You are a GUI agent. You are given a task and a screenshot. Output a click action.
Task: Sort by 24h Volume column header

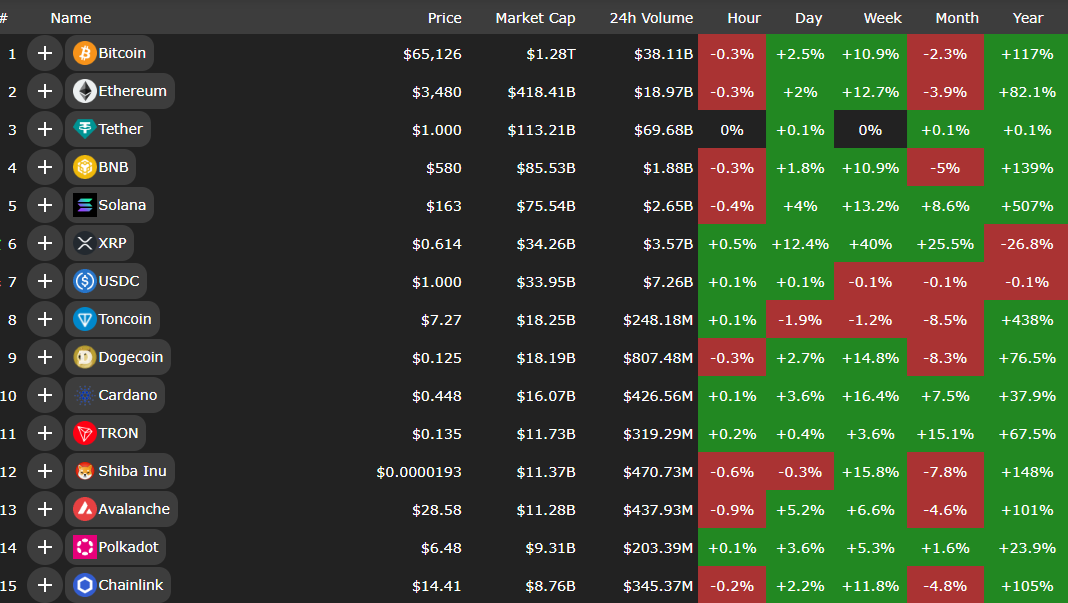pos(651,18)
